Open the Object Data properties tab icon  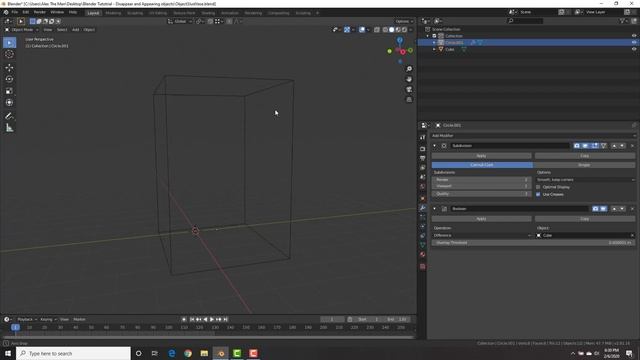point(422,245)
